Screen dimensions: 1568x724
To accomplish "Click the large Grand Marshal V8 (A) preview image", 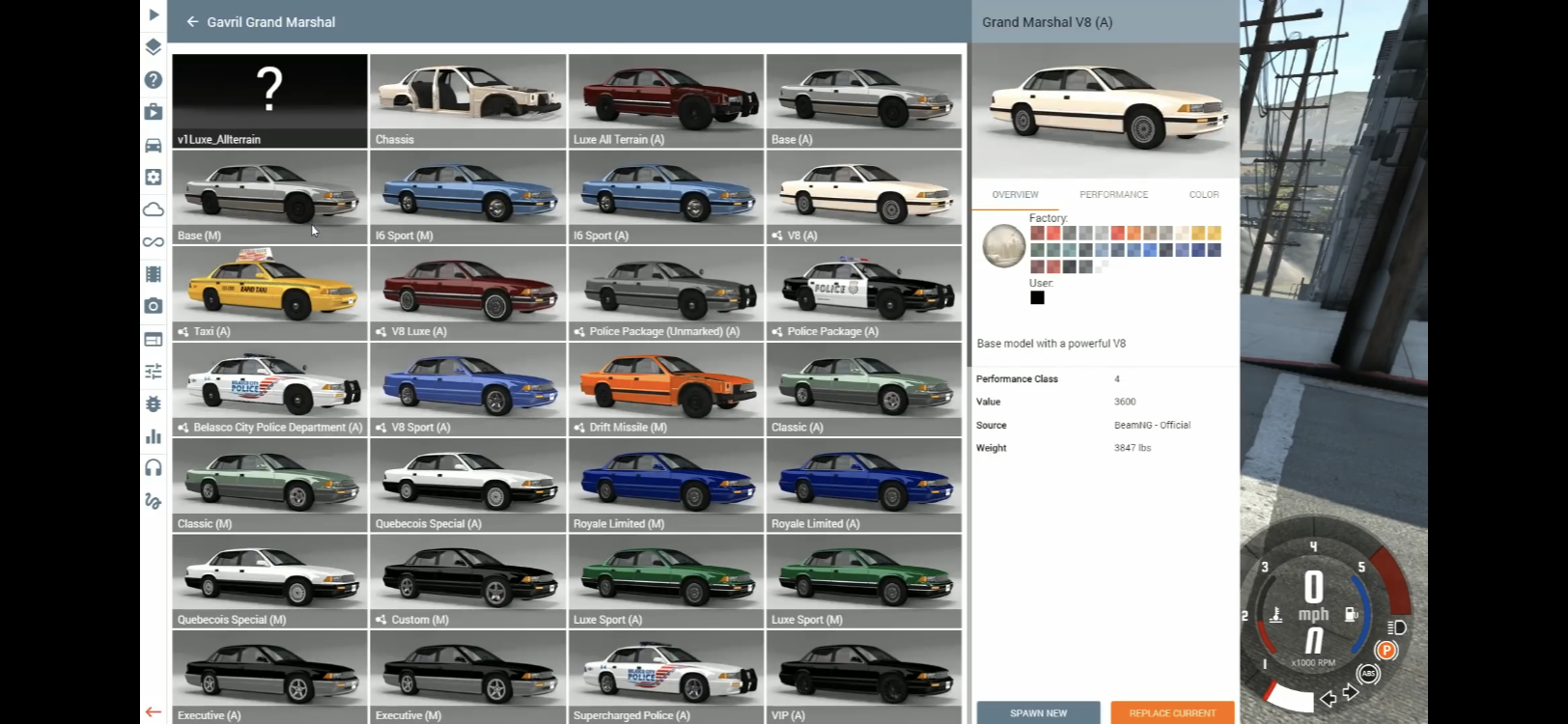I will [x=1106, y=110].
